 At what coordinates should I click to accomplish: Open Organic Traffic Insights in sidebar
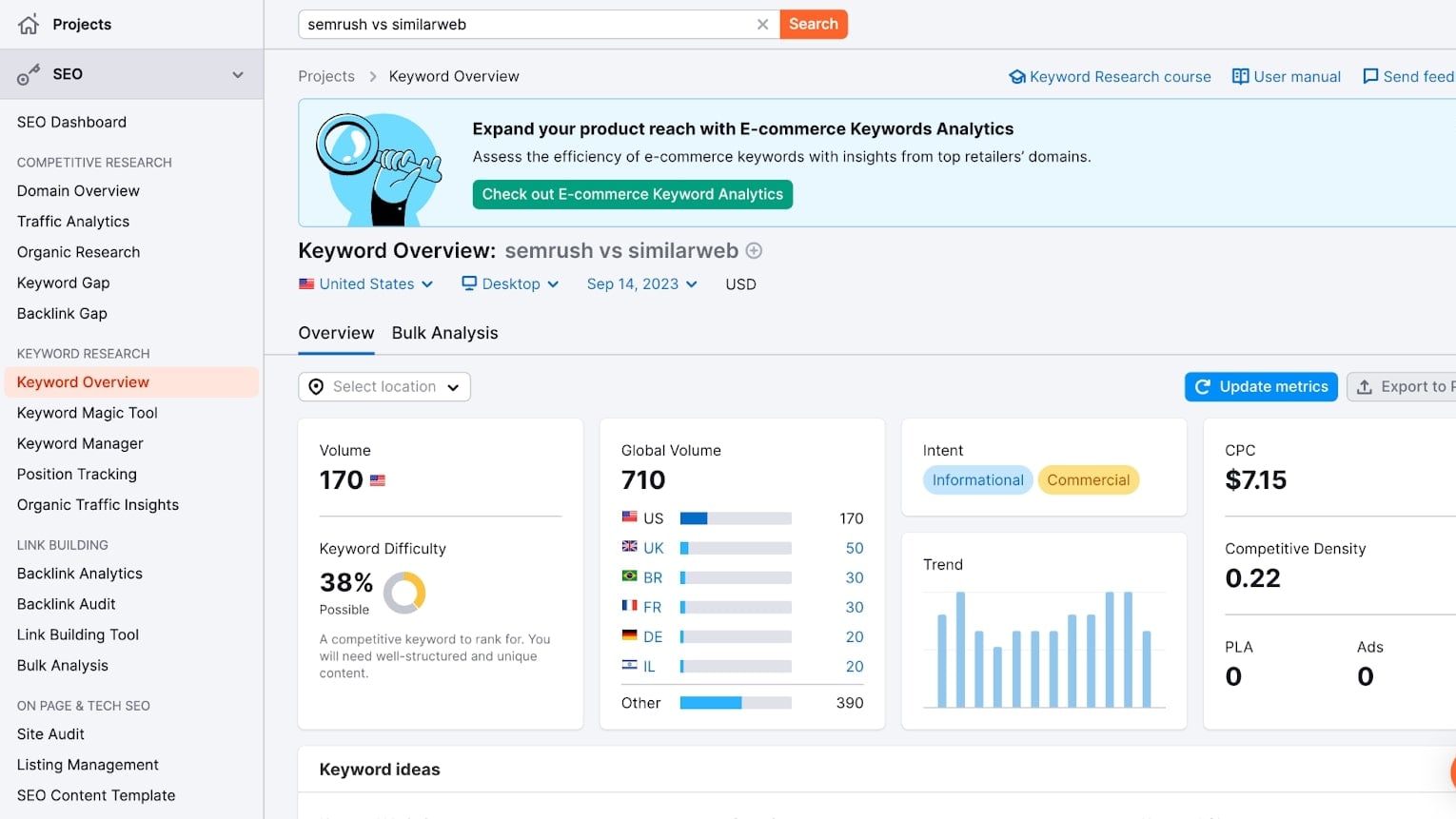[98, 504]
